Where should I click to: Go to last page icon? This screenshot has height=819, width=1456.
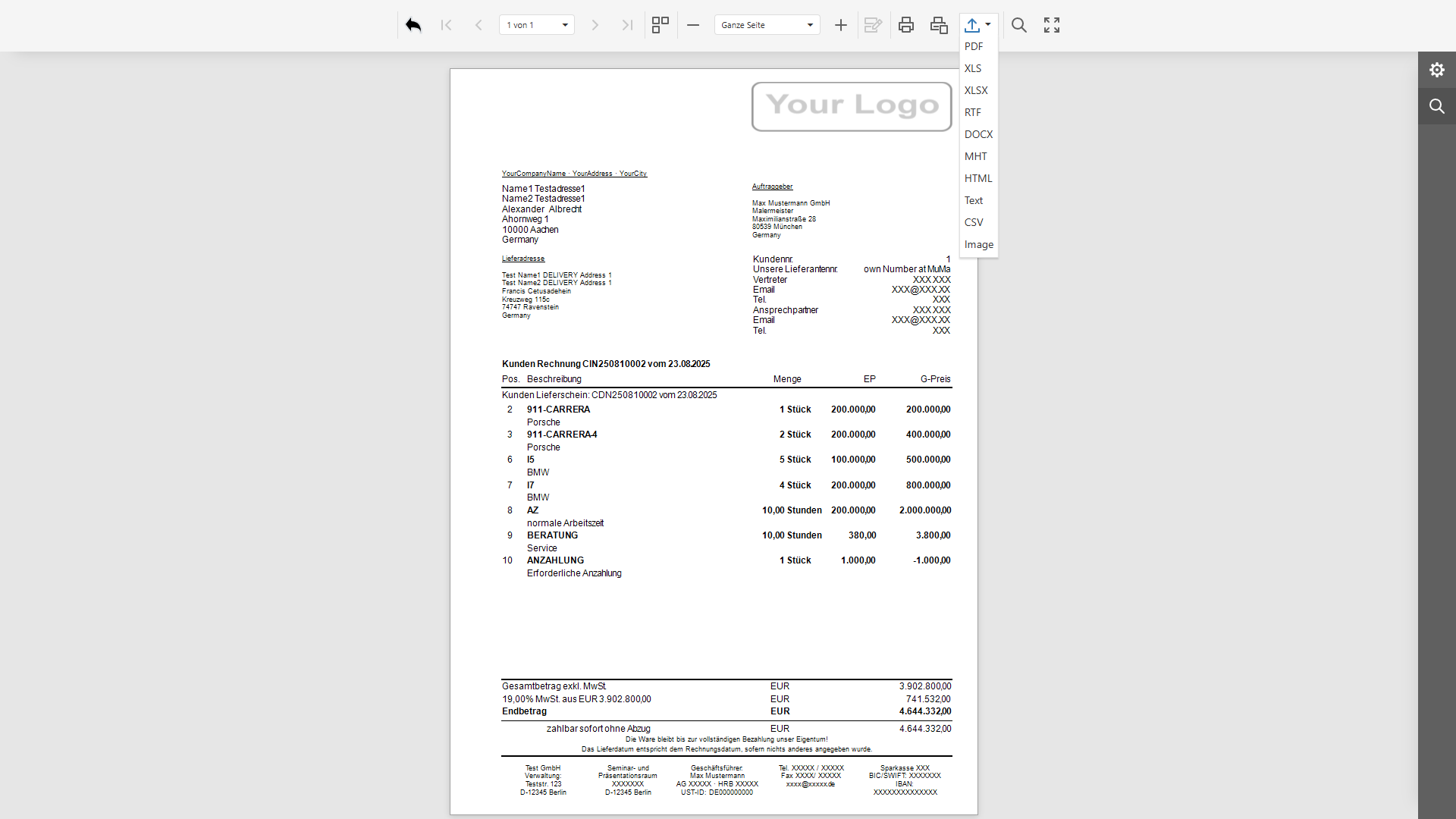tap(627, 25)
